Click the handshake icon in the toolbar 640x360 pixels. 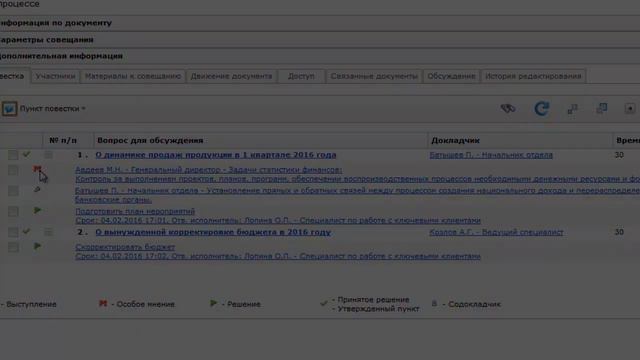(x=508, y=109)
